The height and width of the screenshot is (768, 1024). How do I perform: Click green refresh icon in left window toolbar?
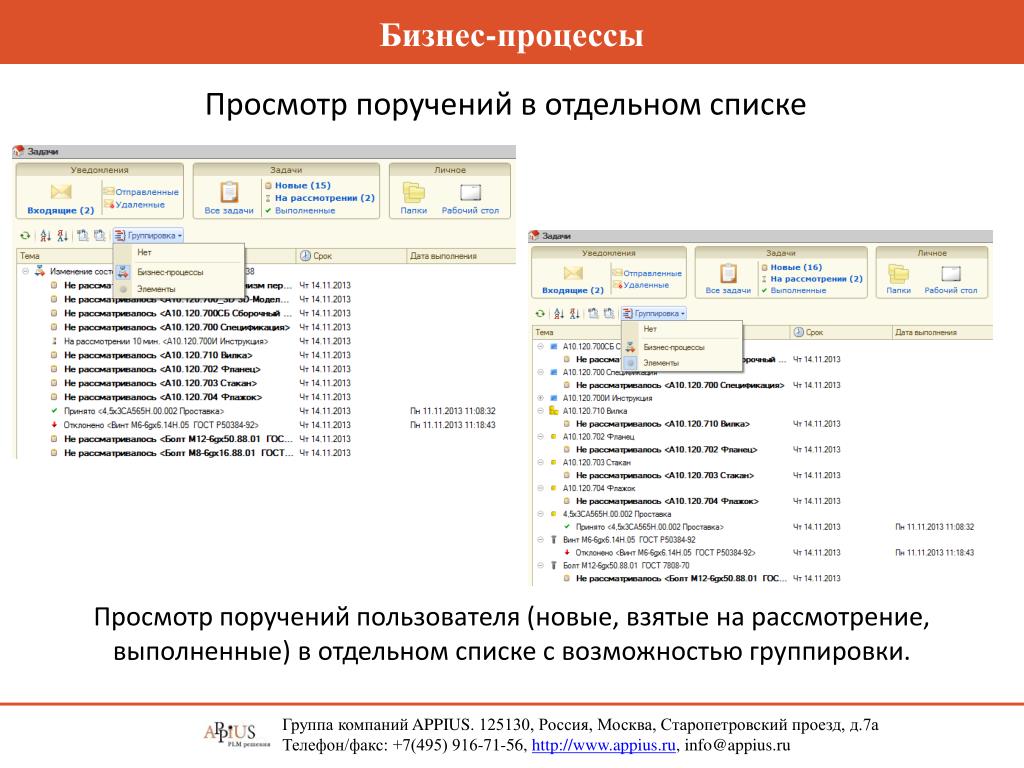coord(25,236)
